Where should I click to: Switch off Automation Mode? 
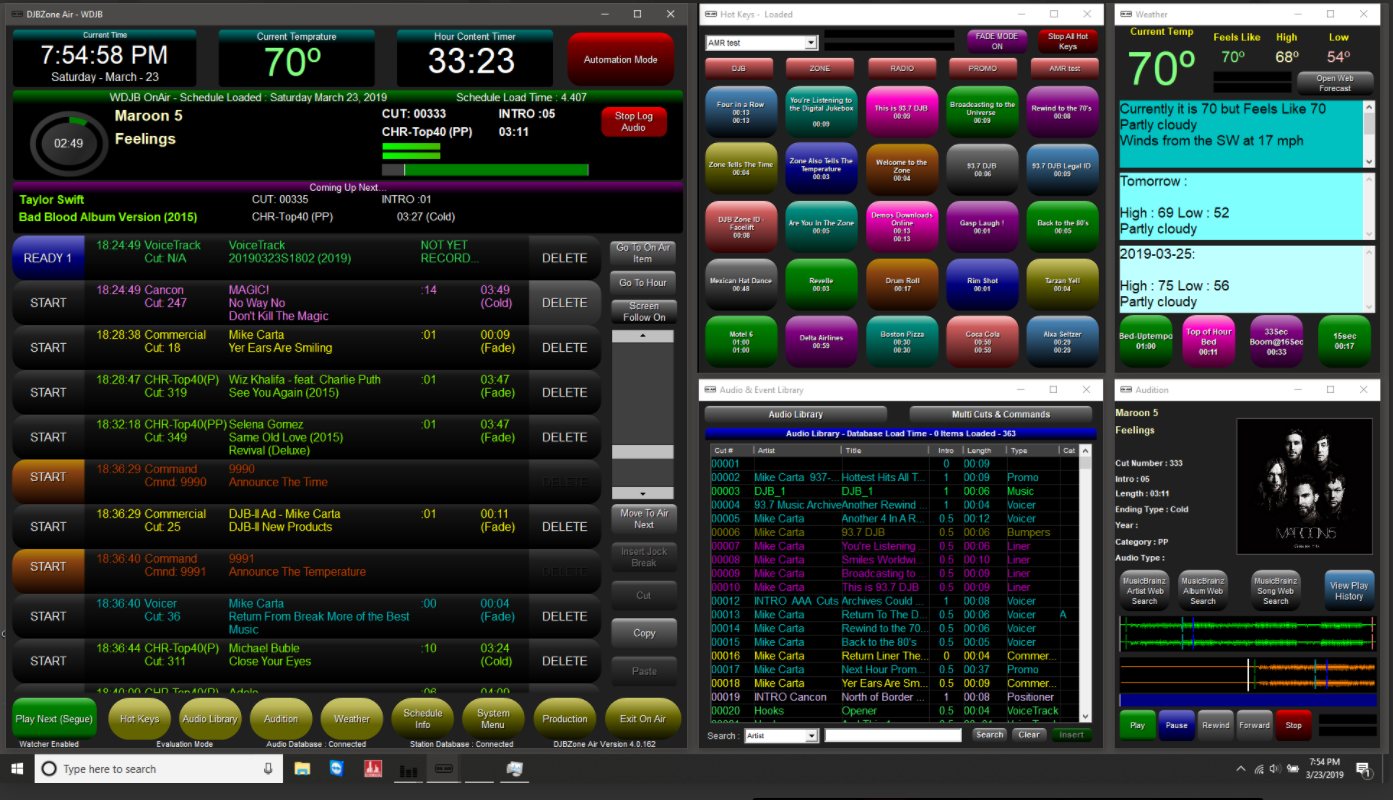coord(620,60)
